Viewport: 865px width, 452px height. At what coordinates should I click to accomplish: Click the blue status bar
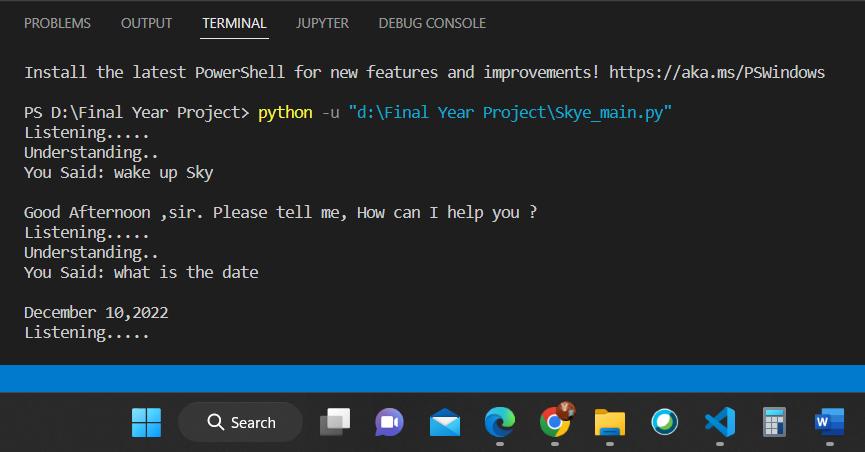[x=432, y=379]
